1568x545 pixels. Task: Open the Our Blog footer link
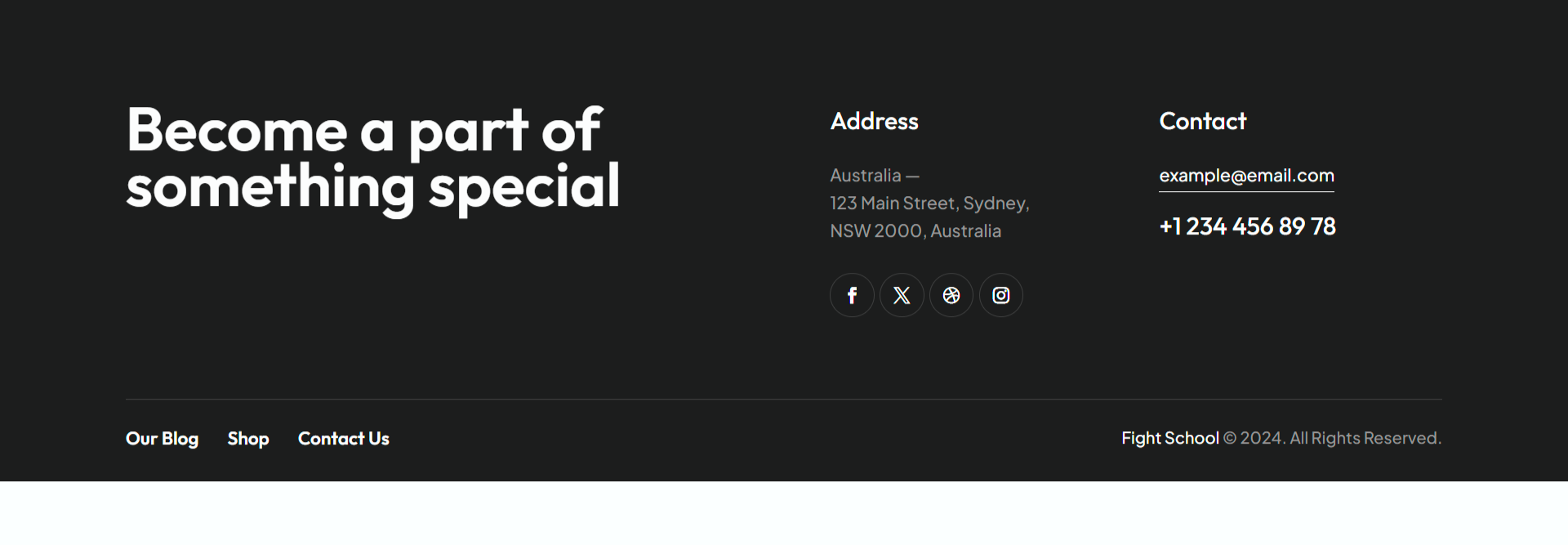coord(162,439)
